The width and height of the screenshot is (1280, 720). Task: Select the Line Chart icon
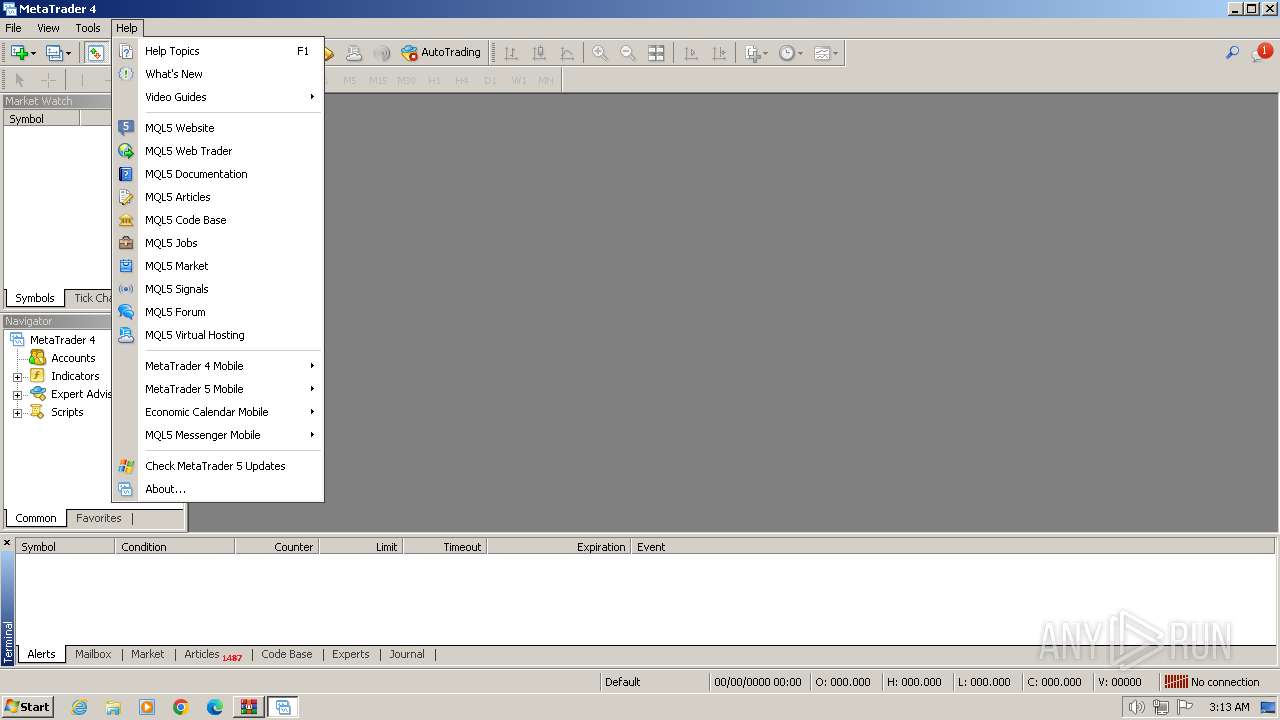coord(567,53)
